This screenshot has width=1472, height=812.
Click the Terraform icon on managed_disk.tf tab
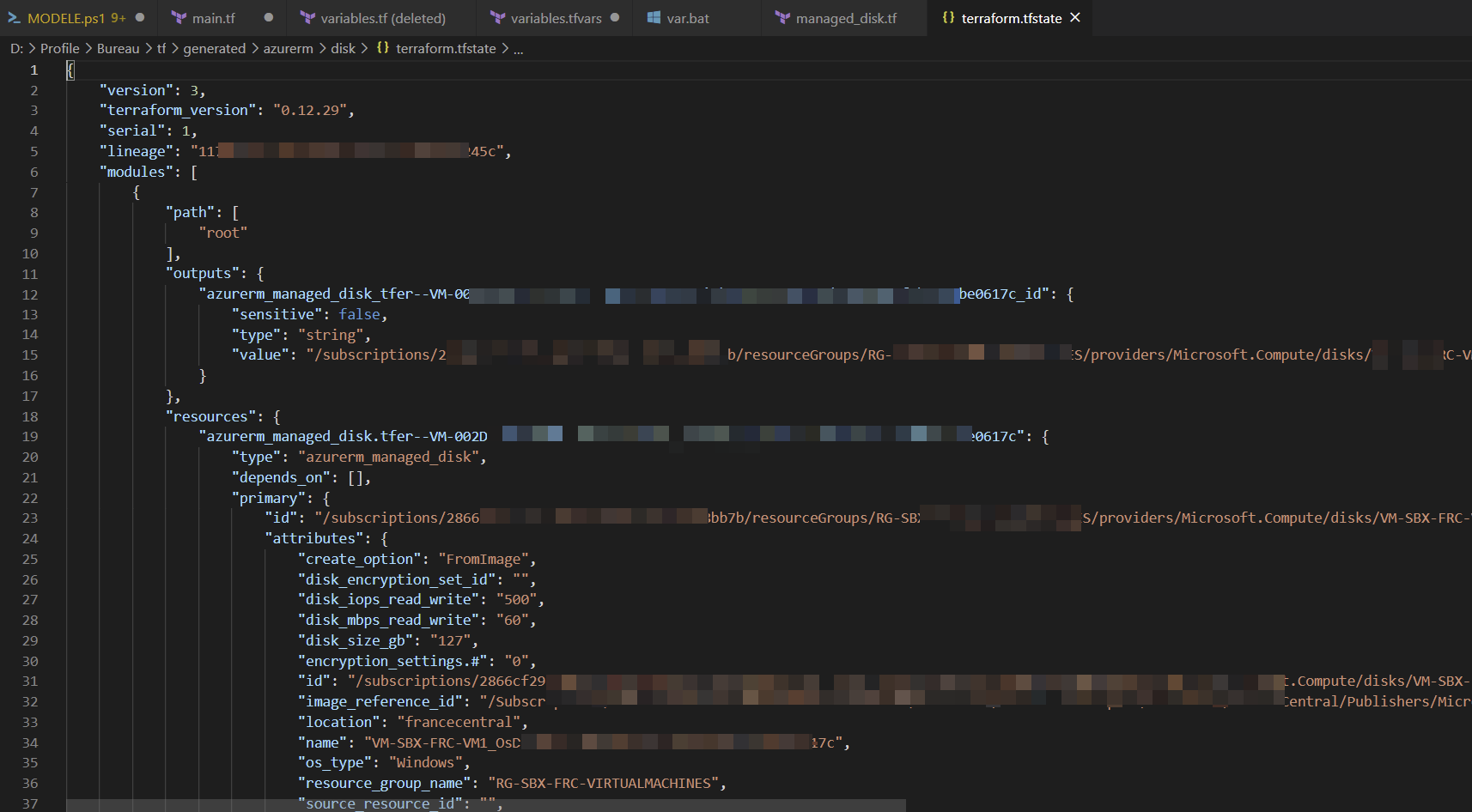click(782, 18)
